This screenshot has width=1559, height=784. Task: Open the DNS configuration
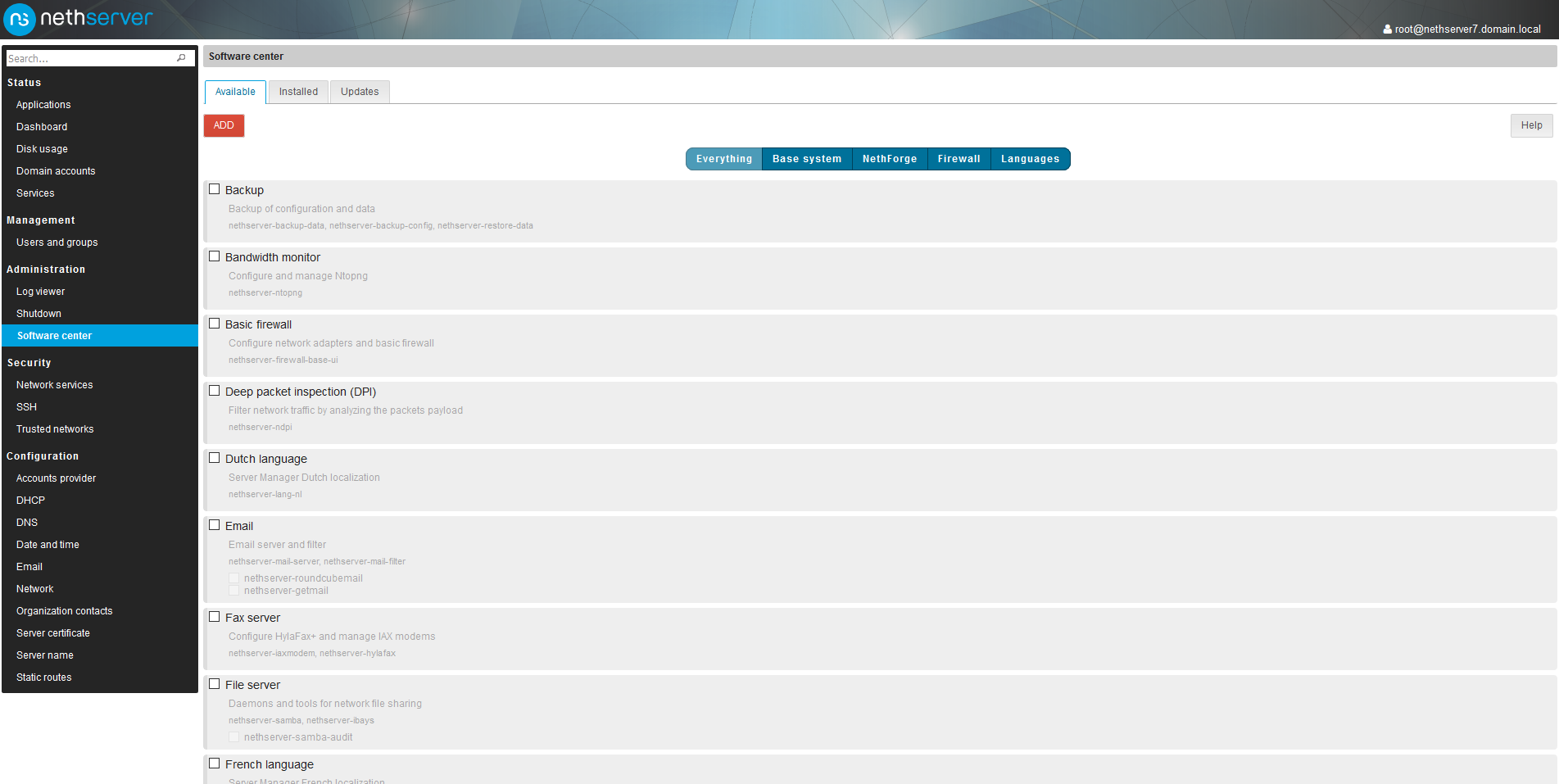pos(27,523)
